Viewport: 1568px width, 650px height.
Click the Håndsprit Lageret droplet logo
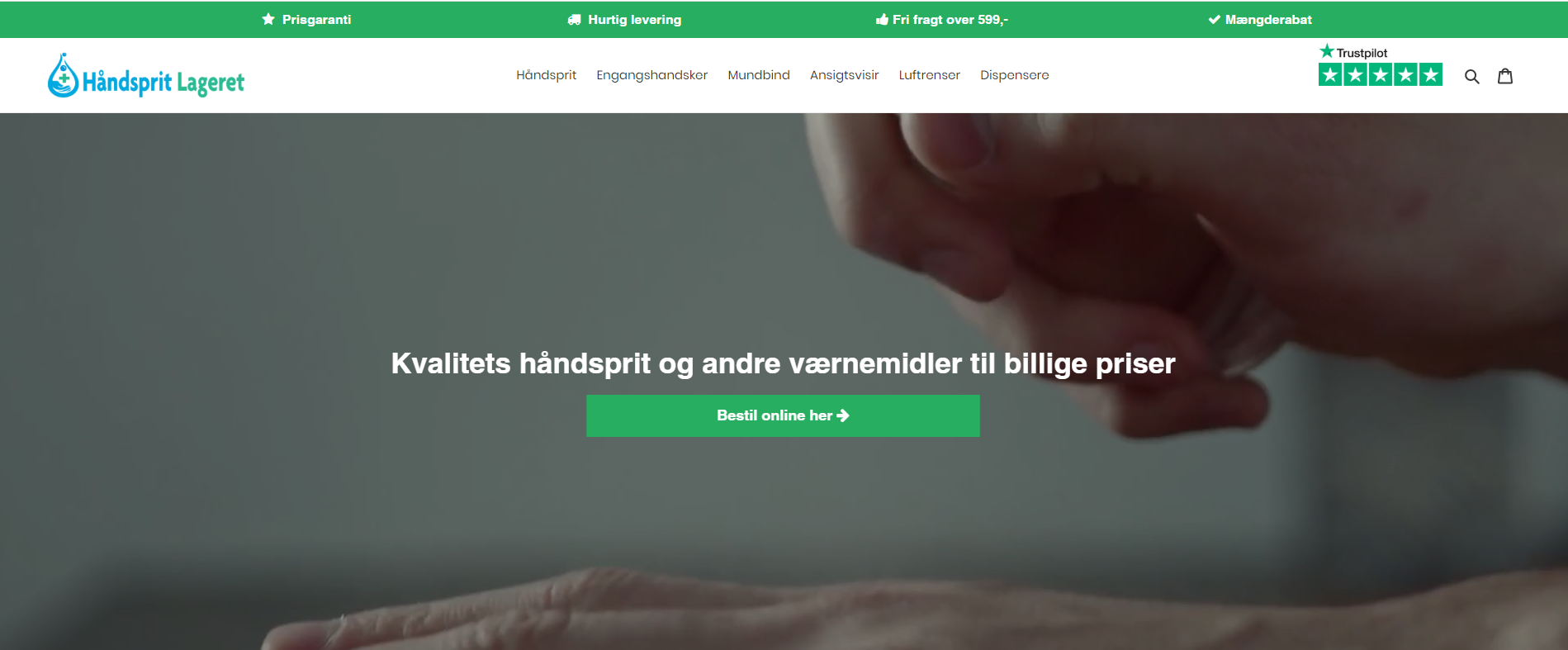point(146,76)
